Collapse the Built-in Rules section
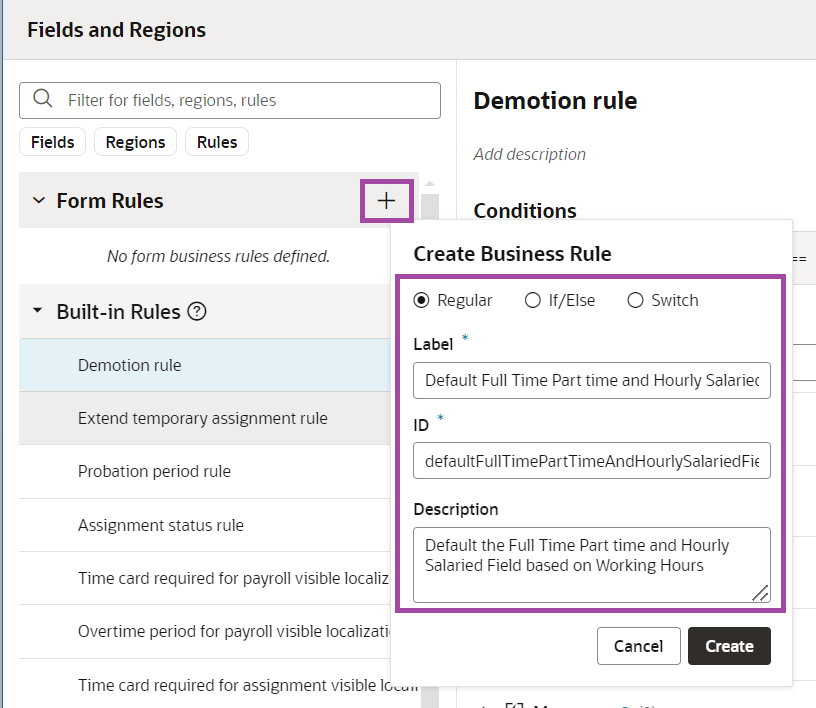 coord(39,311)
